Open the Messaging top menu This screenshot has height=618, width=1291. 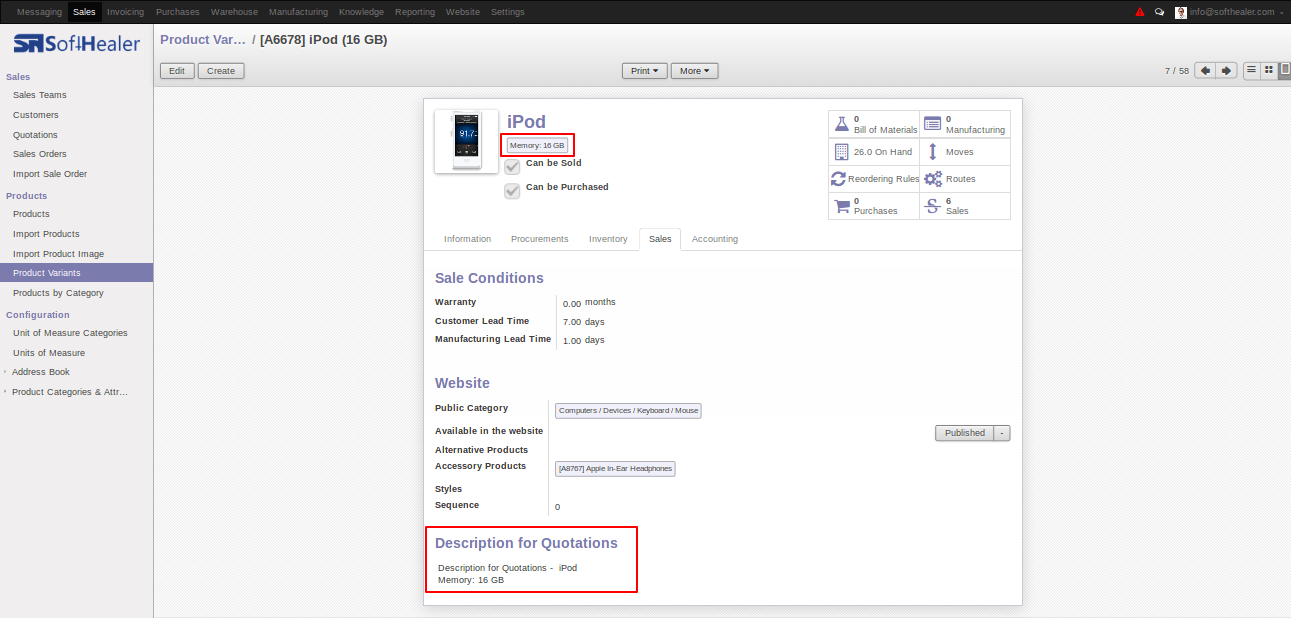[39, 12]
